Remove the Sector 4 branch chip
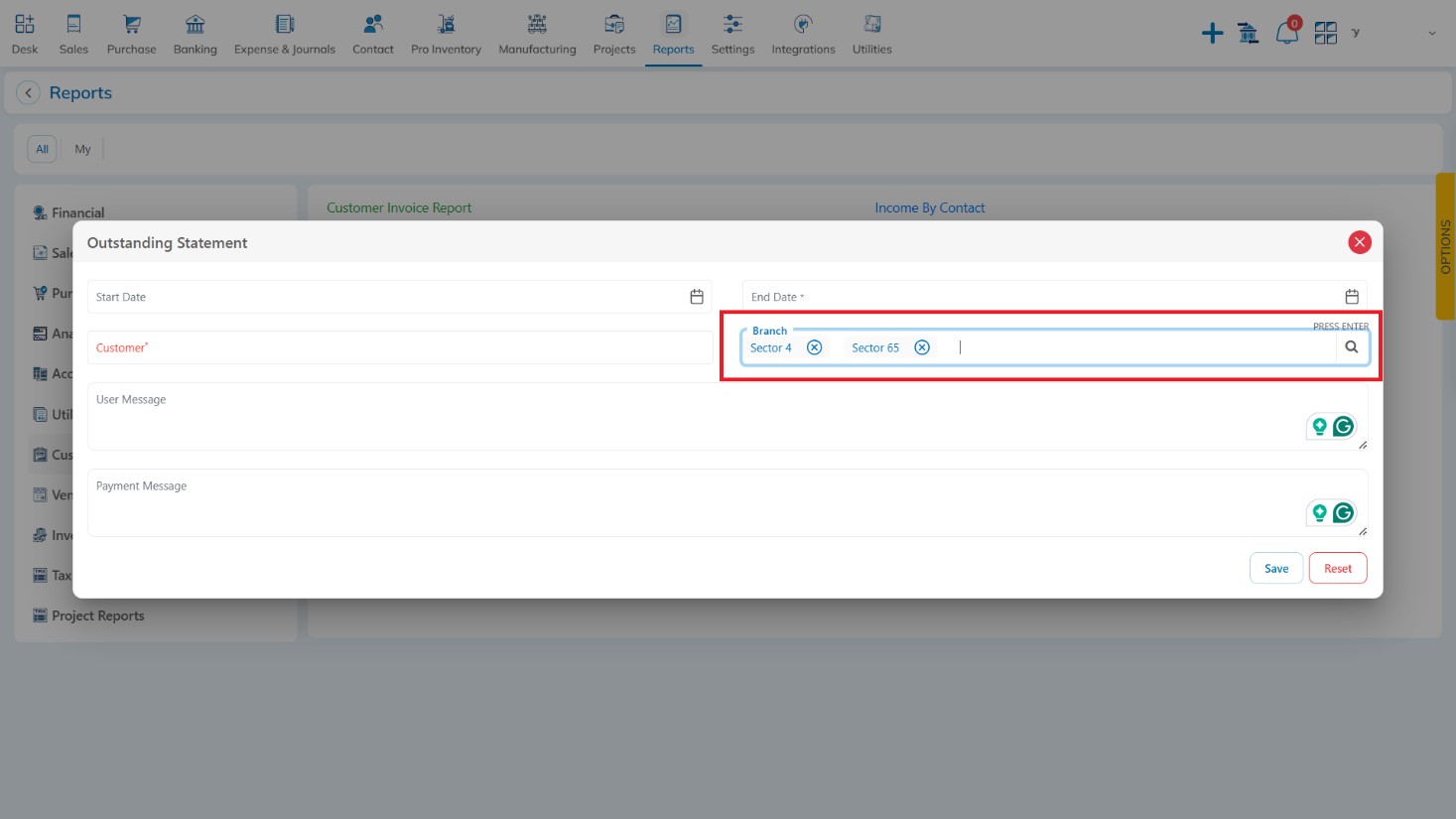Viewport: 1456px width, 819px height. coord(814,347)
